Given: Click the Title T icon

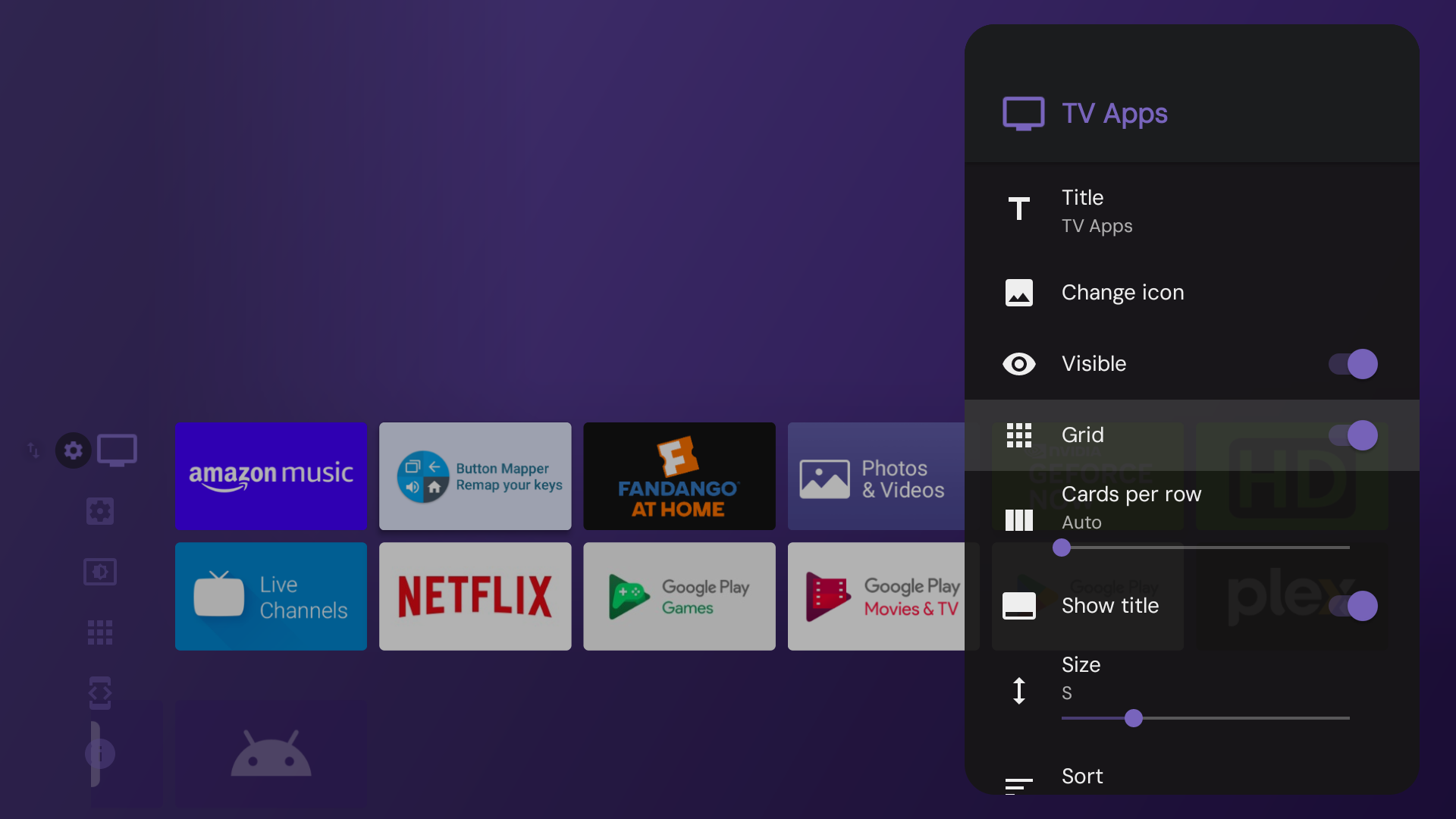Looking at the screenshot, I should point(1019,209).
